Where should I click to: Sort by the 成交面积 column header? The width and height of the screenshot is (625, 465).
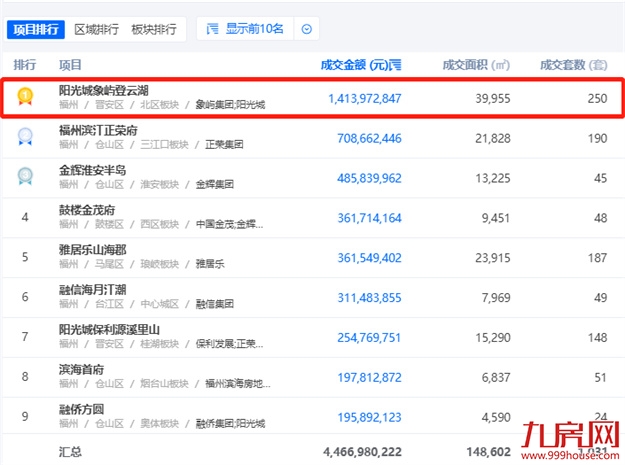pos(476,65)
